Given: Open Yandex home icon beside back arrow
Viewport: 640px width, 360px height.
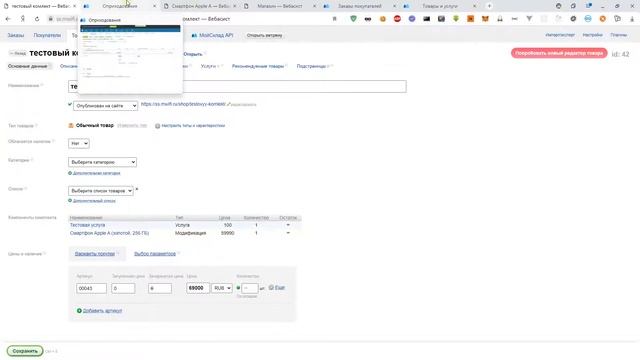Looking at the screenshot, I should pyautogui.click(x=23, y=19).
